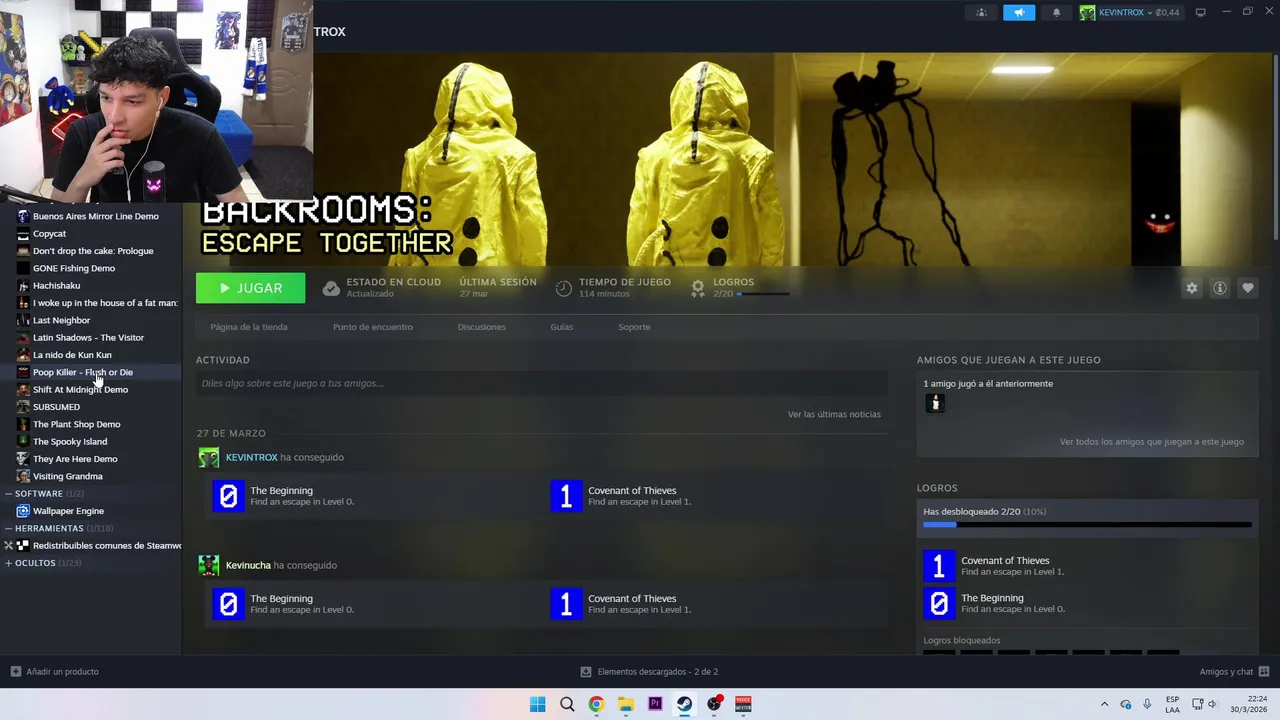Open KEVINTROX's Covenant of Thieves achievement icon
1280x720 pixels.
click(x=566, y=496)
